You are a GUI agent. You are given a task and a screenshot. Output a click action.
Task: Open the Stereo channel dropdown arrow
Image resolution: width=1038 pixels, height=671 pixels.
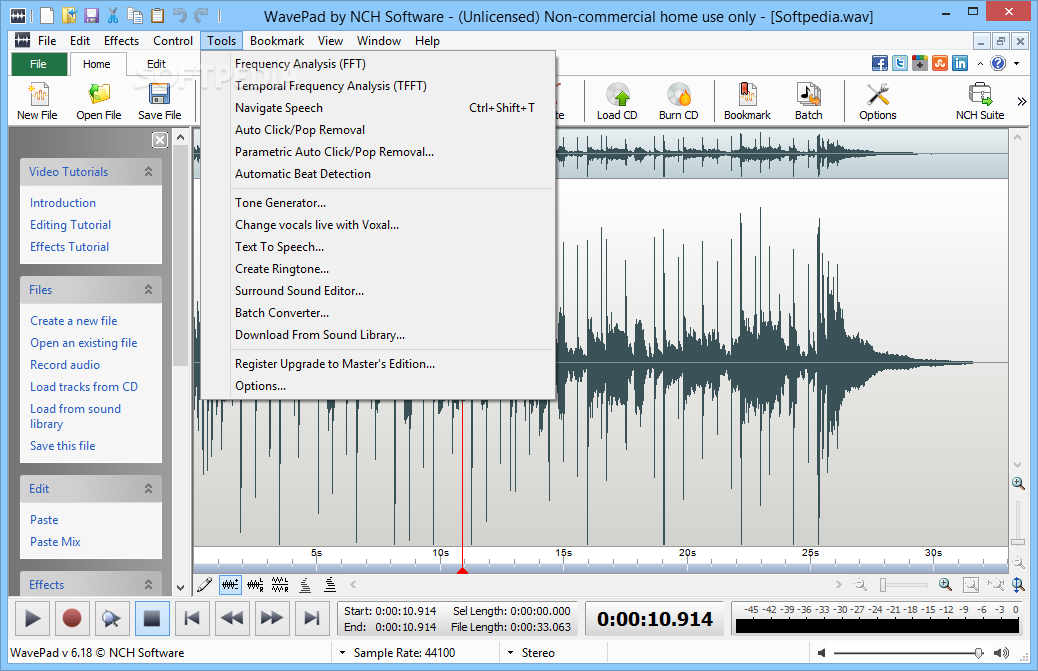point(510,653)
